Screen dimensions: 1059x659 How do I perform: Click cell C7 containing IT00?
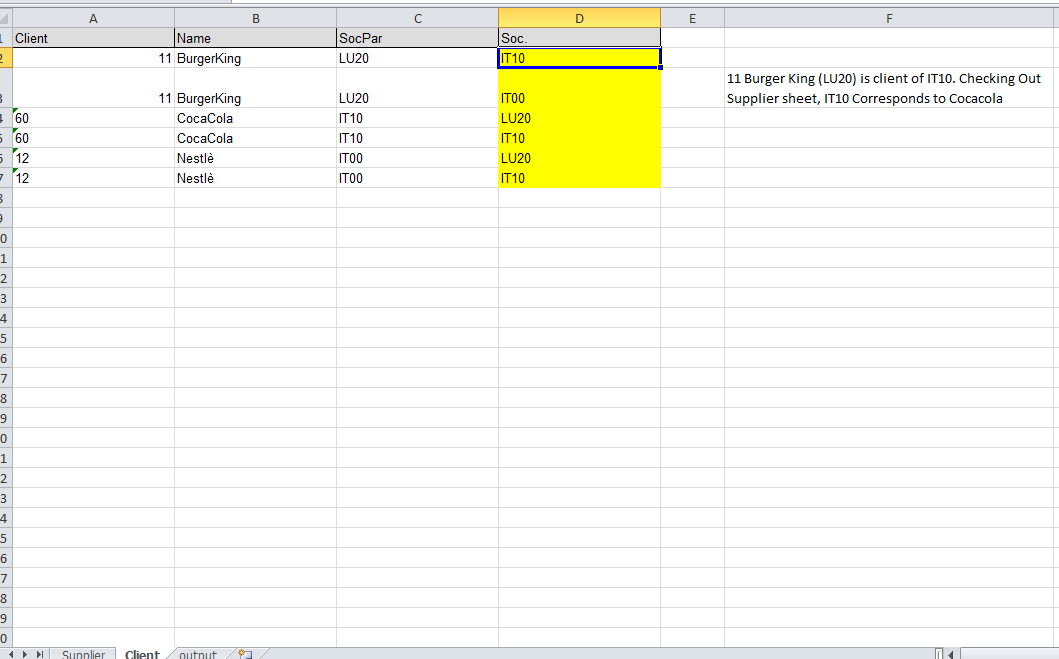[417, 178]
